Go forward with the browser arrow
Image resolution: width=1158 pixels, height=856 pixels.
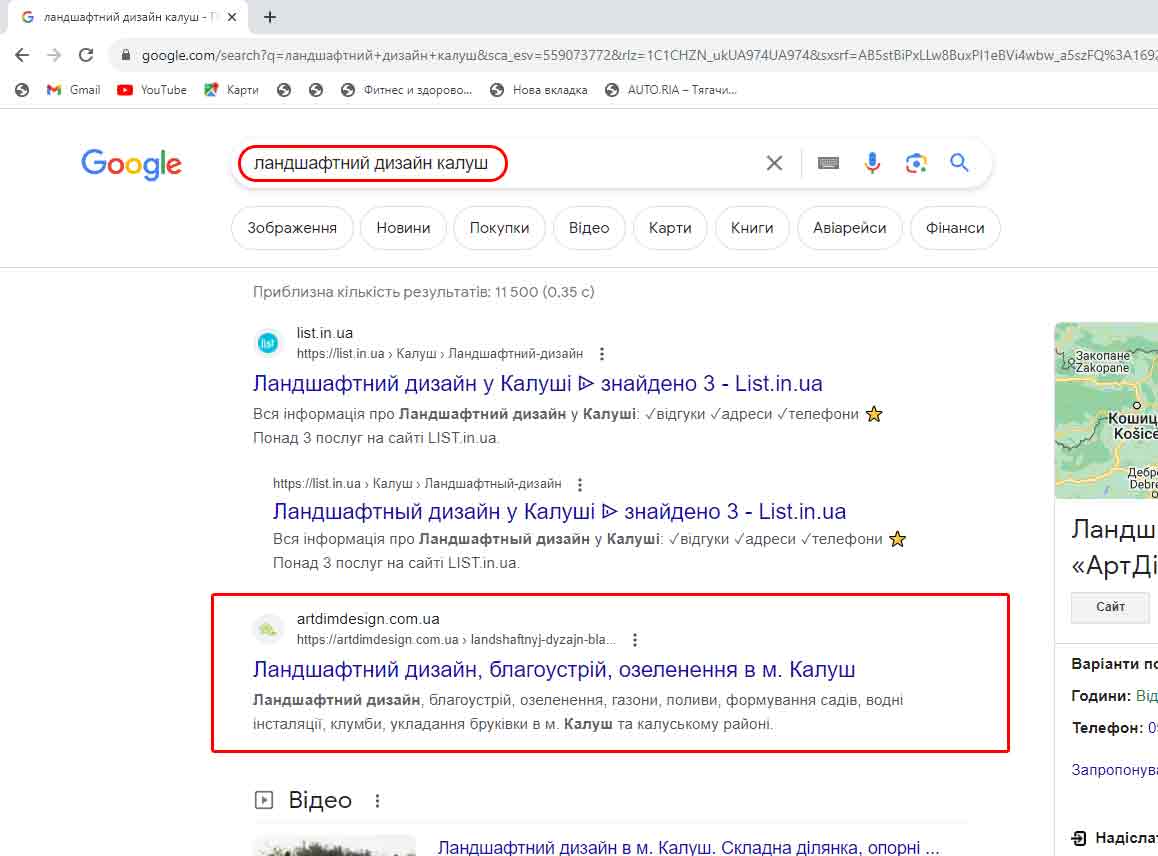pyautogui.click(x=54, y=55)
